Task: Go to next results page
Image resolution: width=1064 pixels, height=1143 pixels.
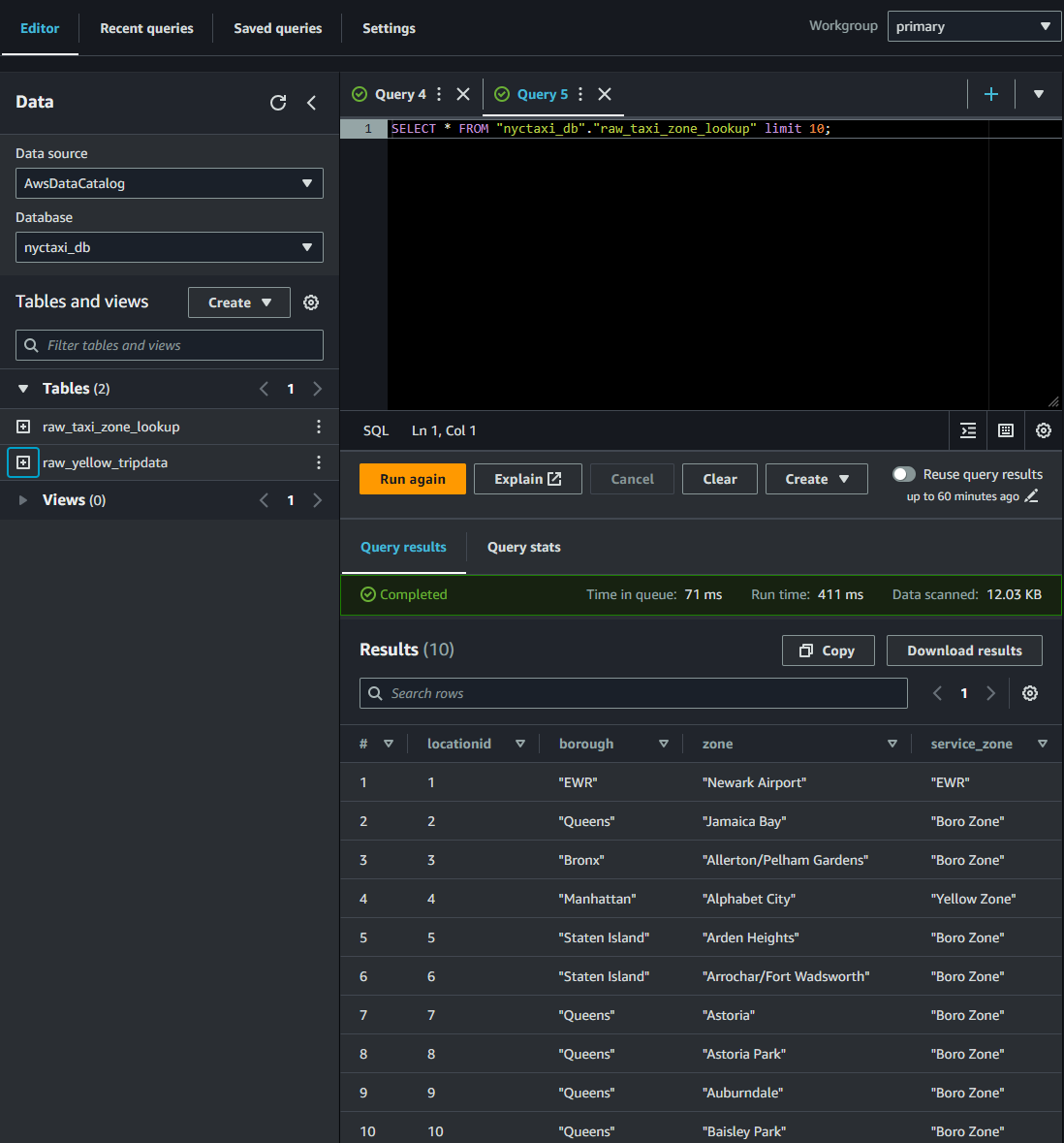Action: click(x=990, y=693)
